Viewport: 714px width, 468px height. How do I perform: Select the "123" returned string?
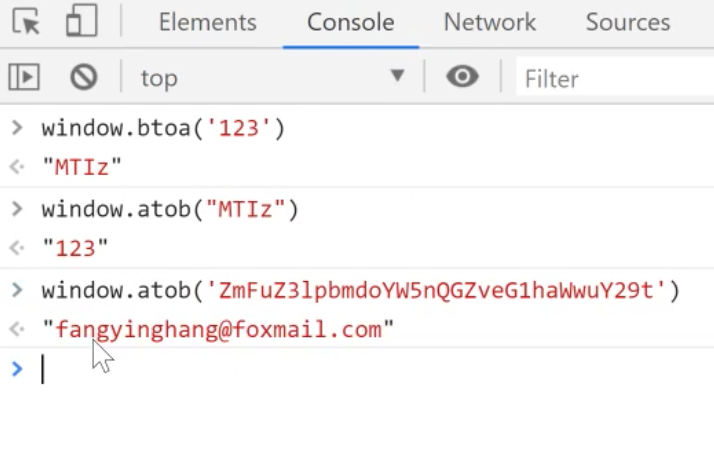(x=75, y=248)
